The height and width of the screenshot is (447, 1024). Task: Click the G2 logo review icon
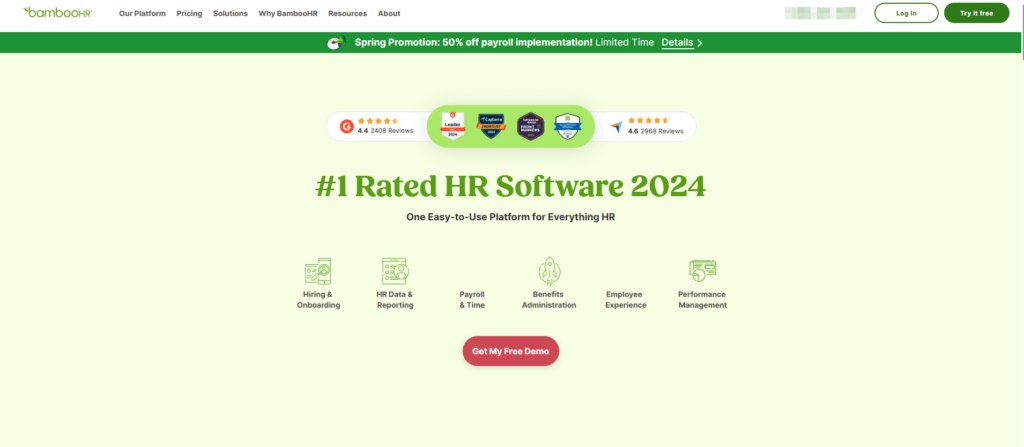(x=346, y=127)
